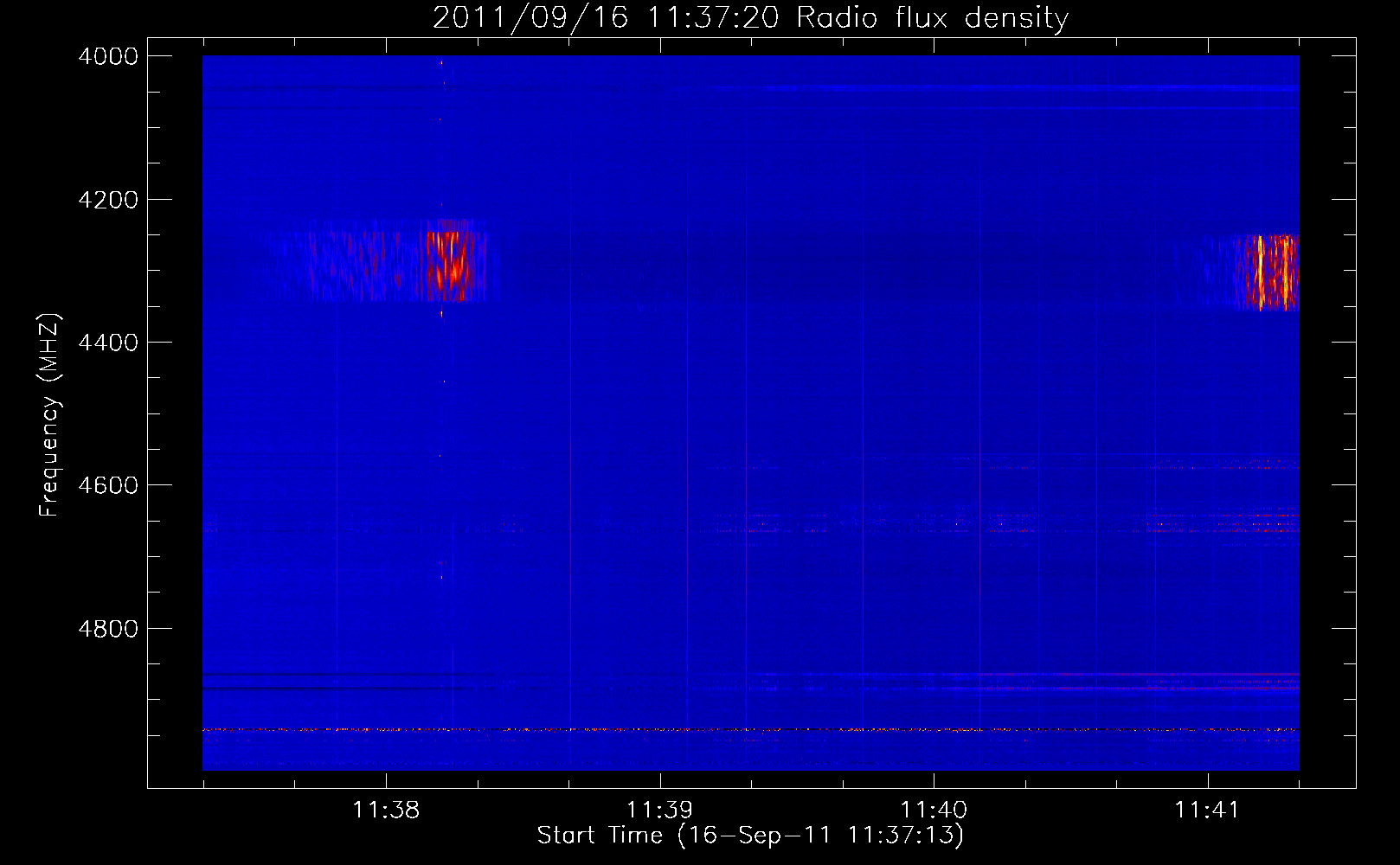Viewport: 1400px width, 865px height.
Task: Click the 11:39 time tick label
Action: point(660,811)
